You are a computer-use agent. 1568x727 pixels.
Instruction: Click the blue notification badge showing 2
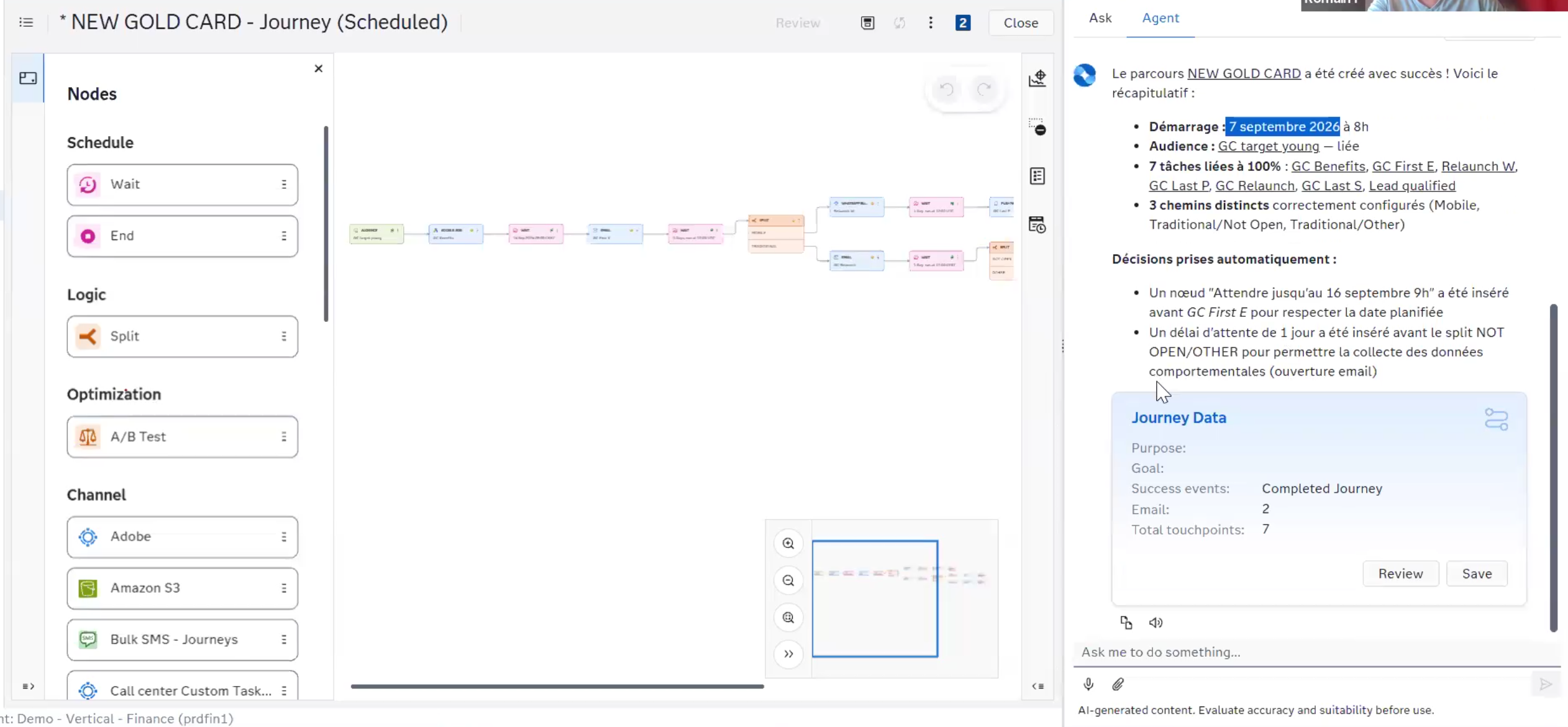click(962, 23)
